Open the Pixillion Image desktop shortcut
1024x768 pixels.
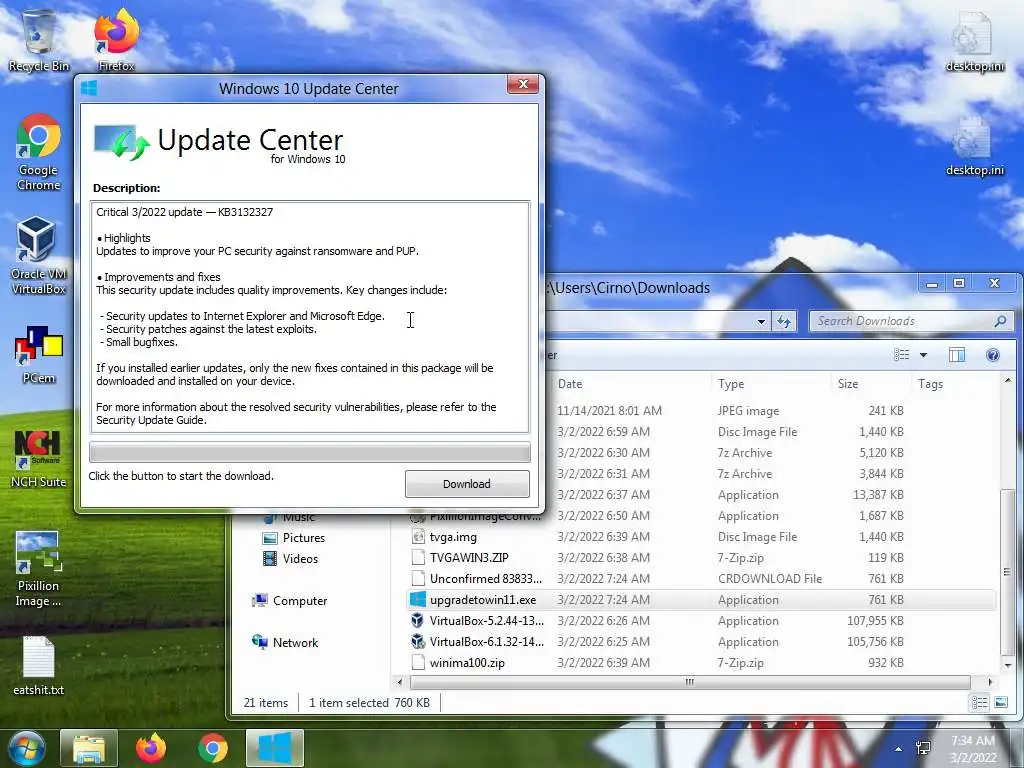39,569
